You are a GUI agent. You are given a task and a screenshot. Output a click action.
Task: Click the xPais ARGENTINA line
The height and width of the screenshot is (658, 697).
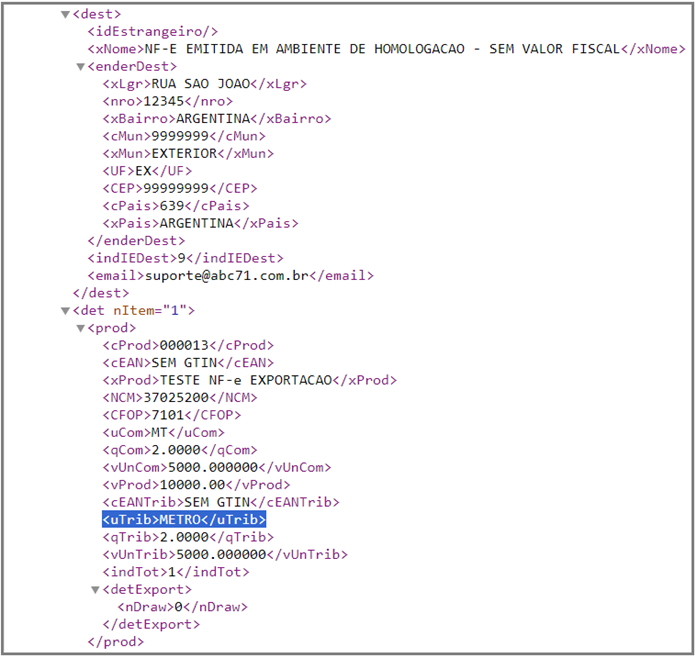pos(200,223)
